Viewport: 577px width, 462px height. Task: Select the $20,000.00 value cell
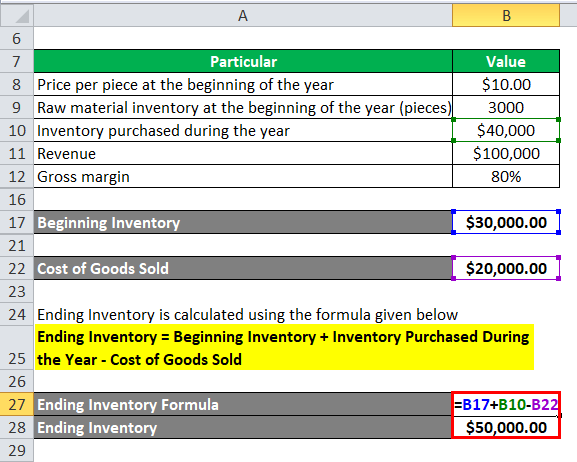(x=506, y=268)
